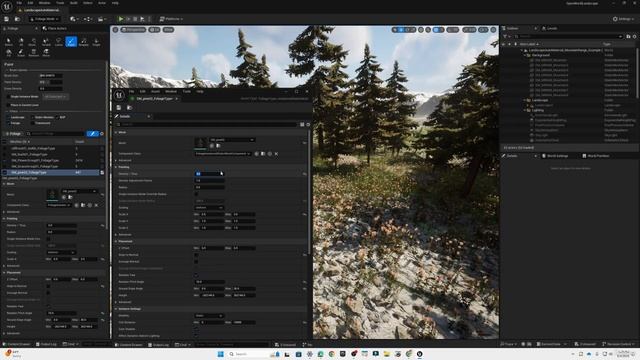Toggle Random Yaw checkbox in foliage editor window

pyautogui.click(x=196, y=275)
